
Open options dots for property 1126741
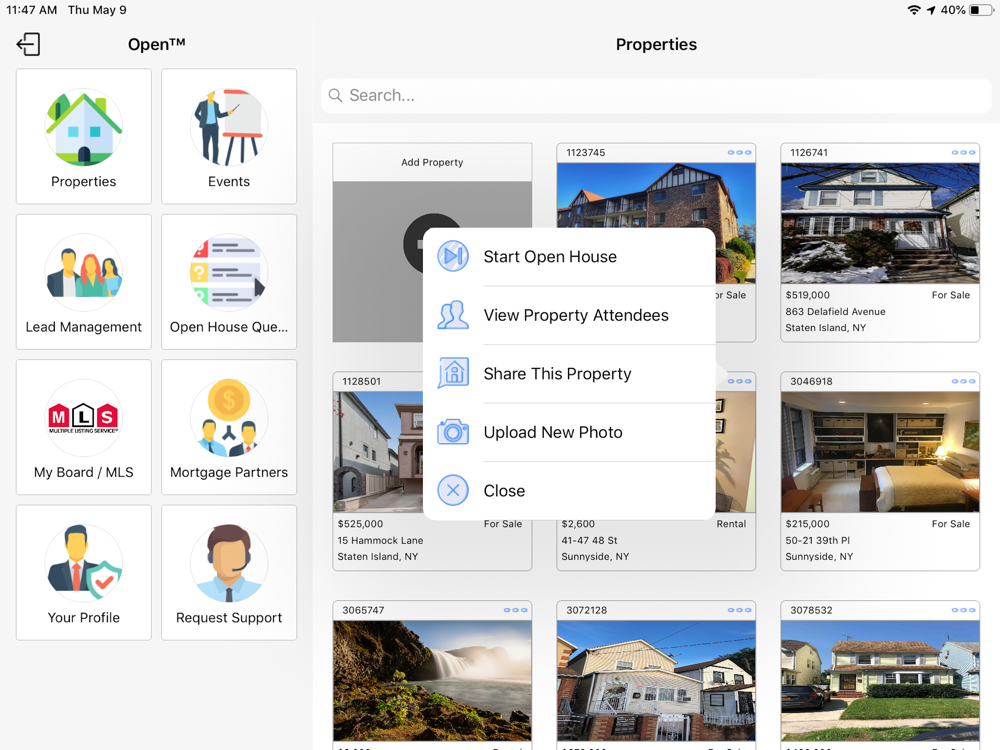(x=963, y=152)
